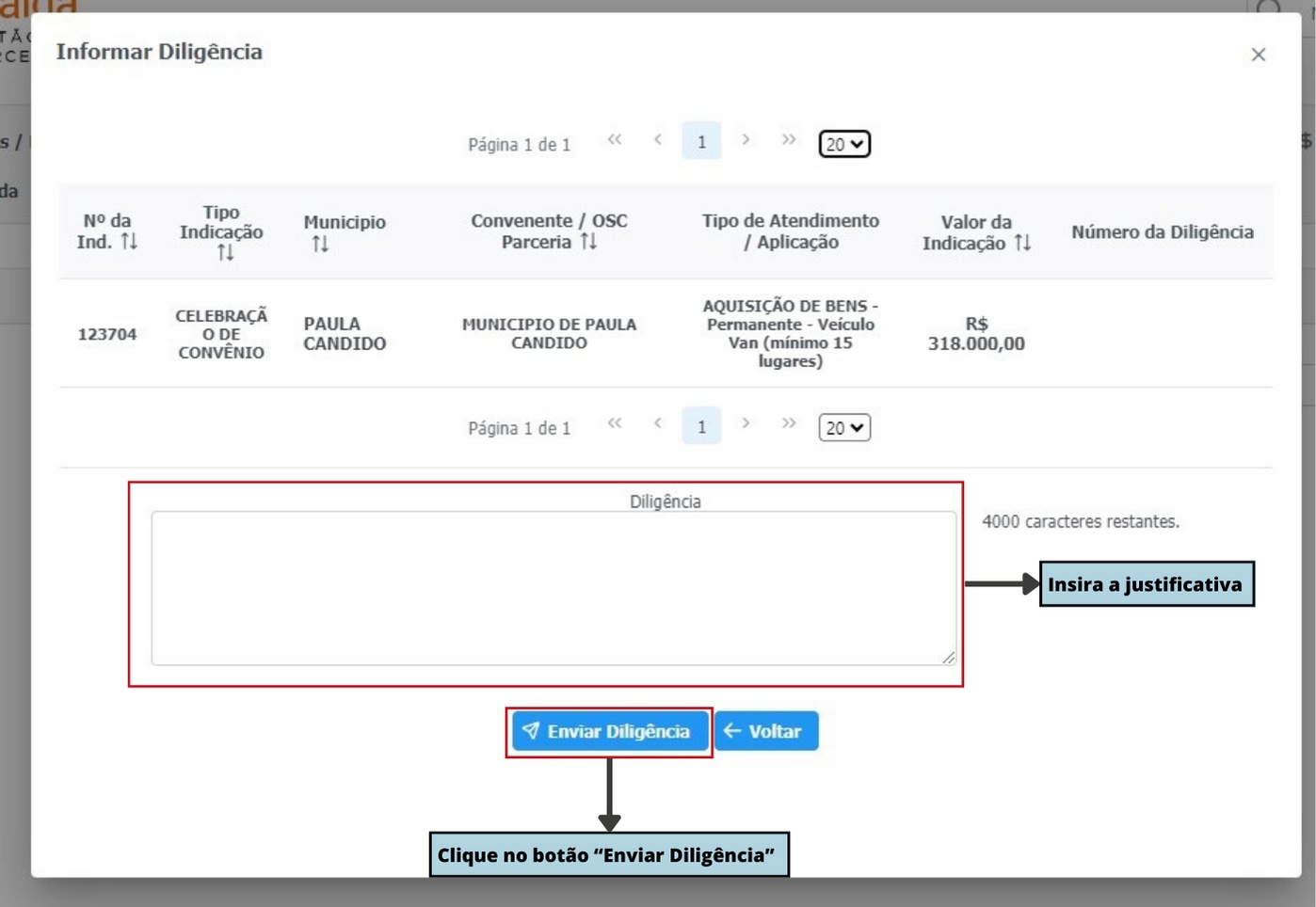Screen dimensions: 1316x907
Task: Close the Informar Diligência dialog
Action: (1259, 55)
